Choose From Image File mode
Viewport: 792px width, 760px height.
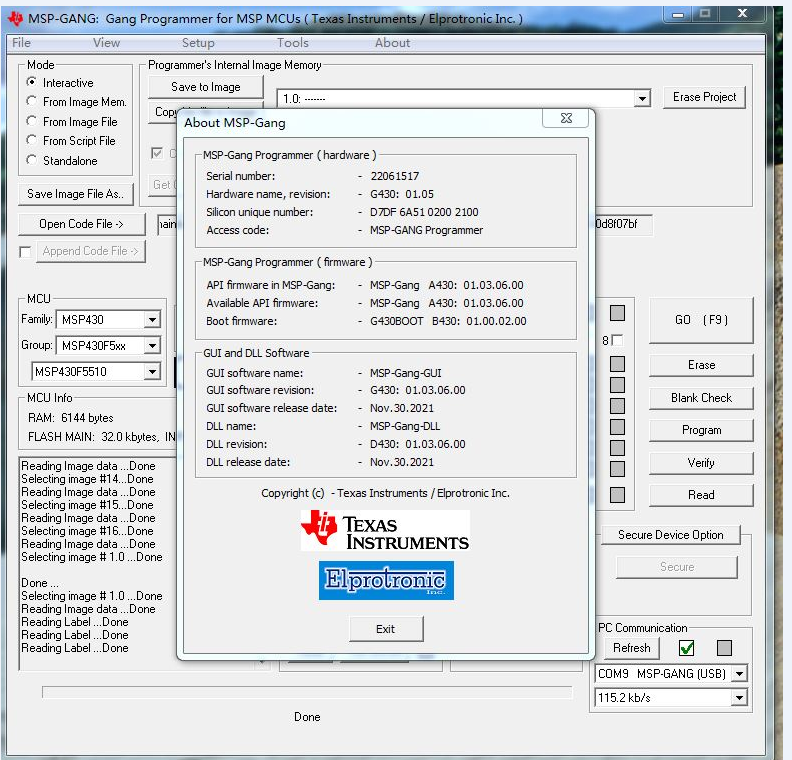pos(31,121)
